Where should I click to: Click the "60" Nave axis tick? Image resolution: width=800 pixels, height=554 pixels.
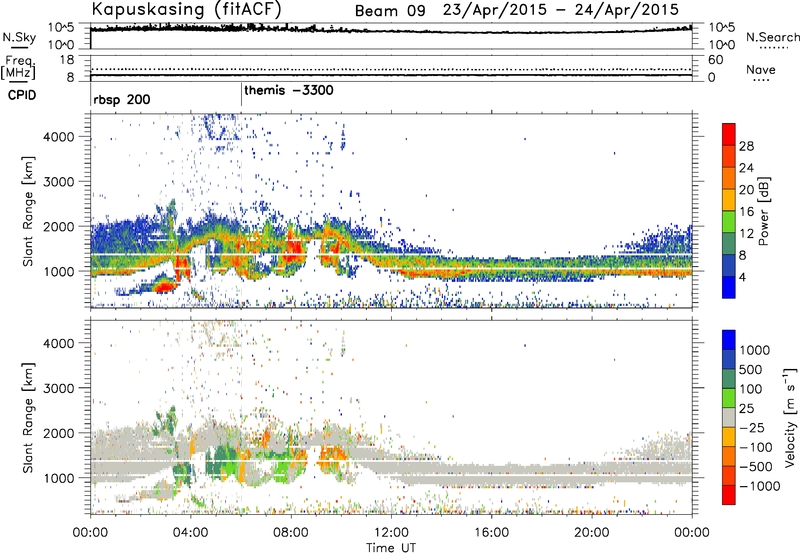715,60
